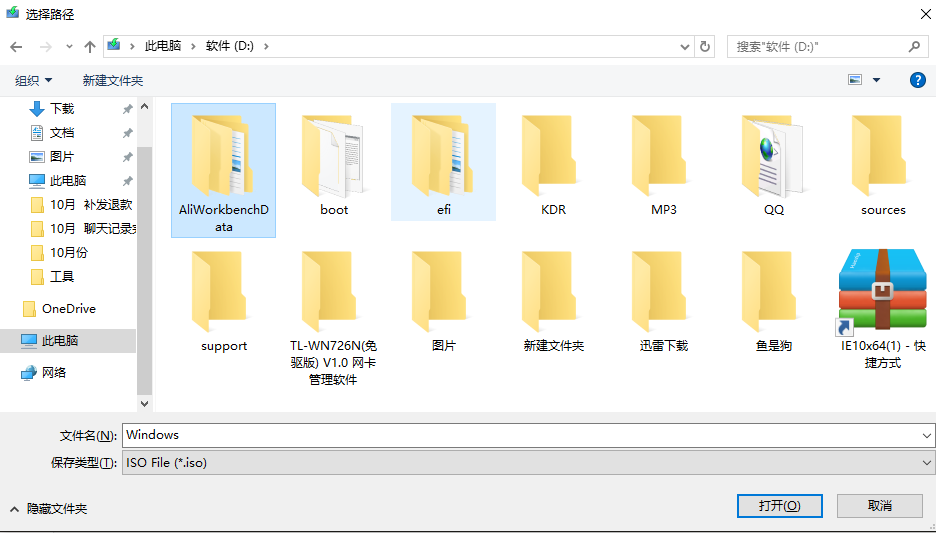Click the 取消 button
This screenshot has height=533, width=936.
879,506
